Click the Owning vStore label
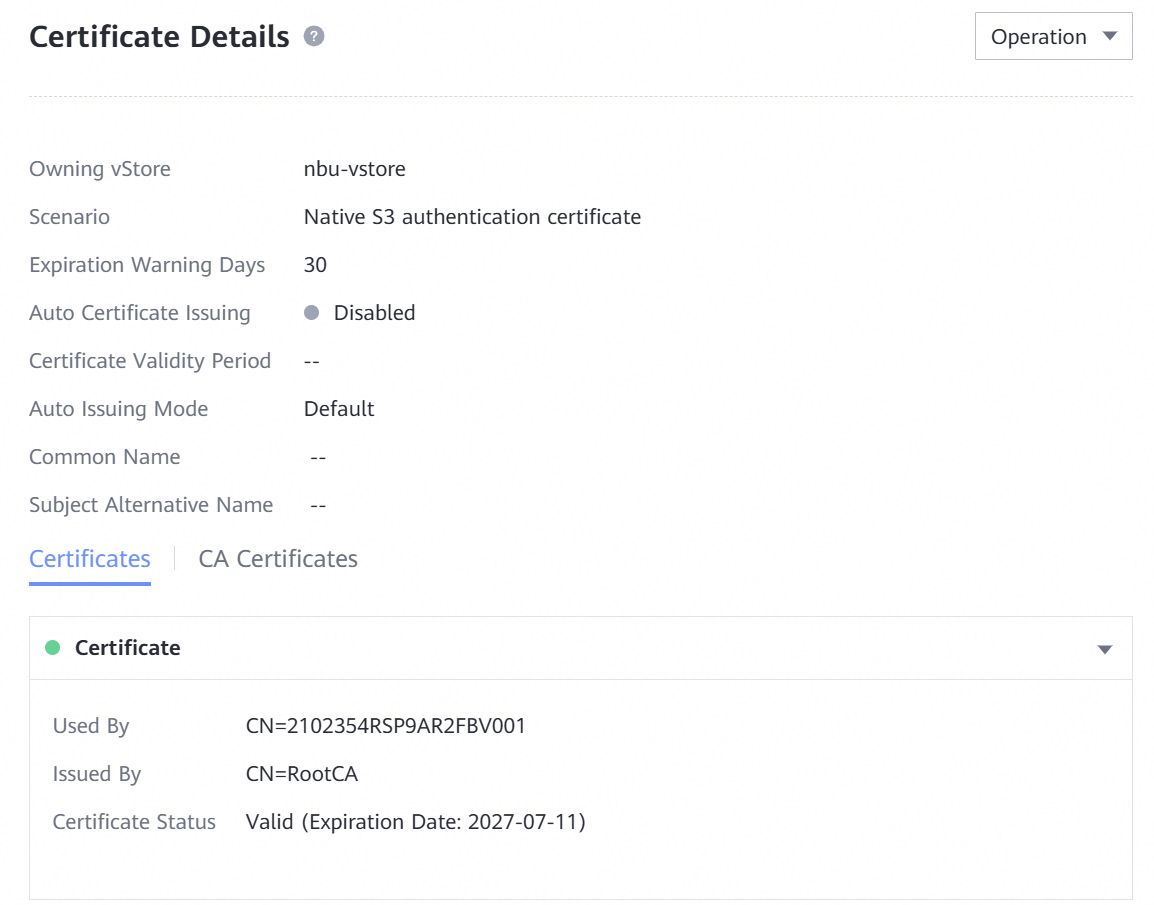This screenshot has height=905, width=1154. coord(100,169)
